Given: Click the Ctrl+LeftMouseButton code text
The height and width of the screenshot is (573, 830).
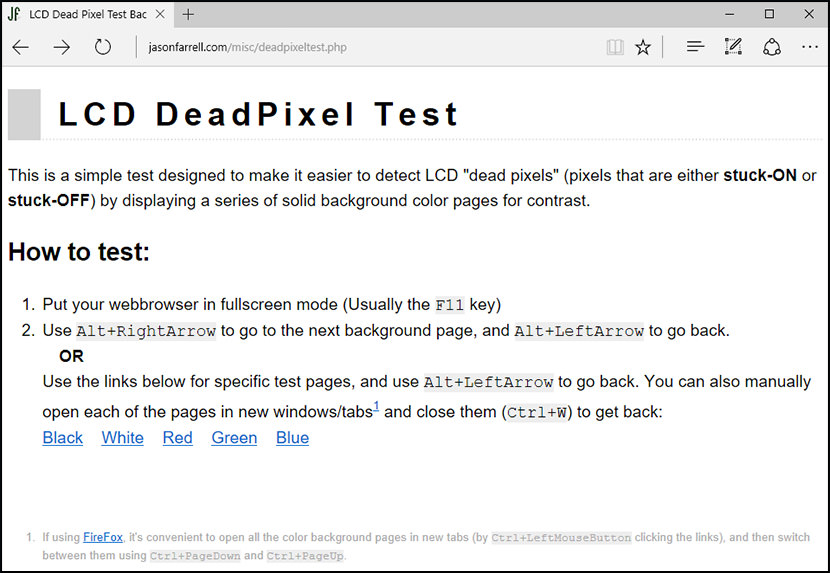Looking at the screenshot, I should [x=561, y=538].
